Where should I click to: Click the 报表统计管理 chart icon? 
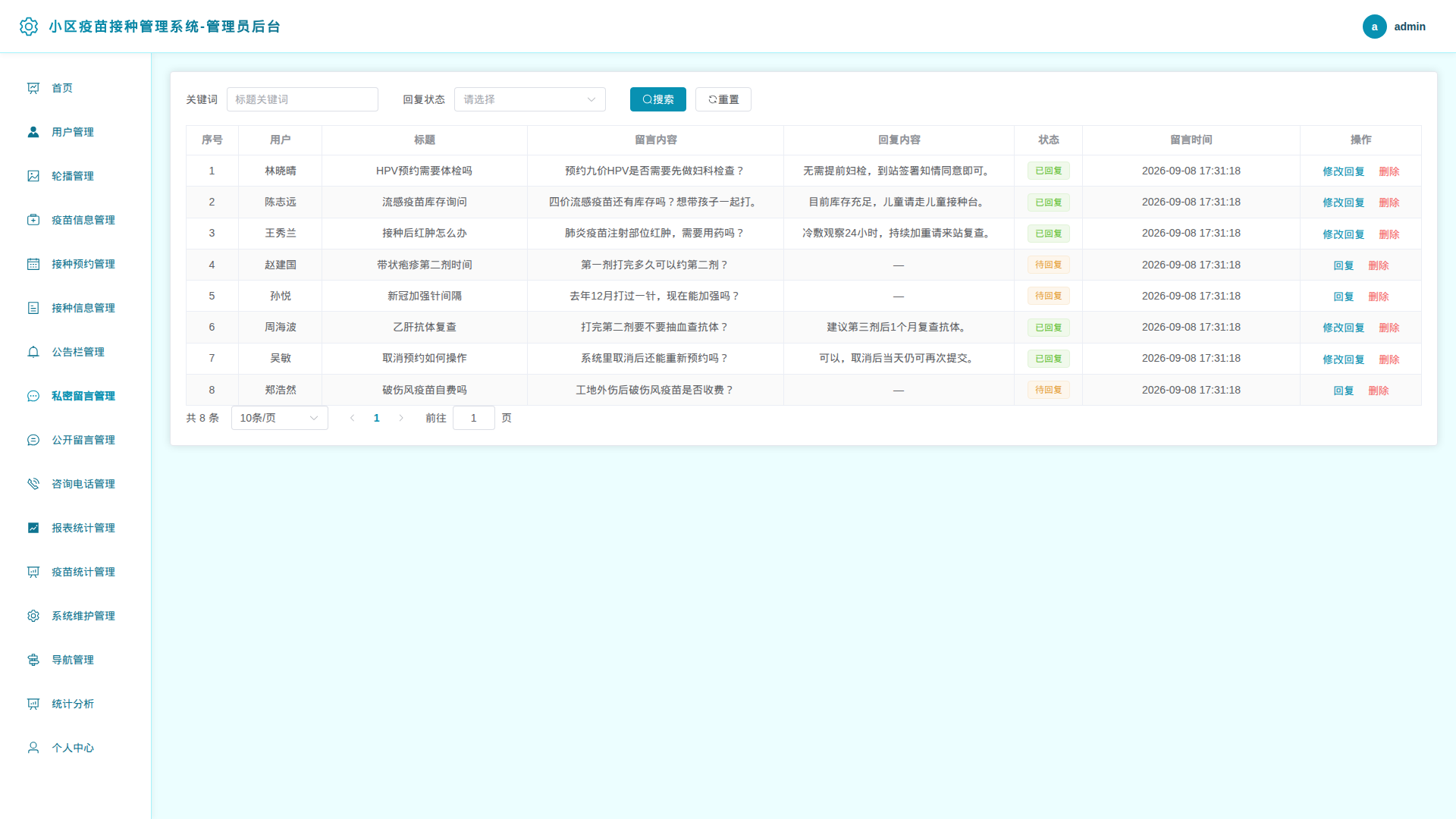click(x=33, y=528)
